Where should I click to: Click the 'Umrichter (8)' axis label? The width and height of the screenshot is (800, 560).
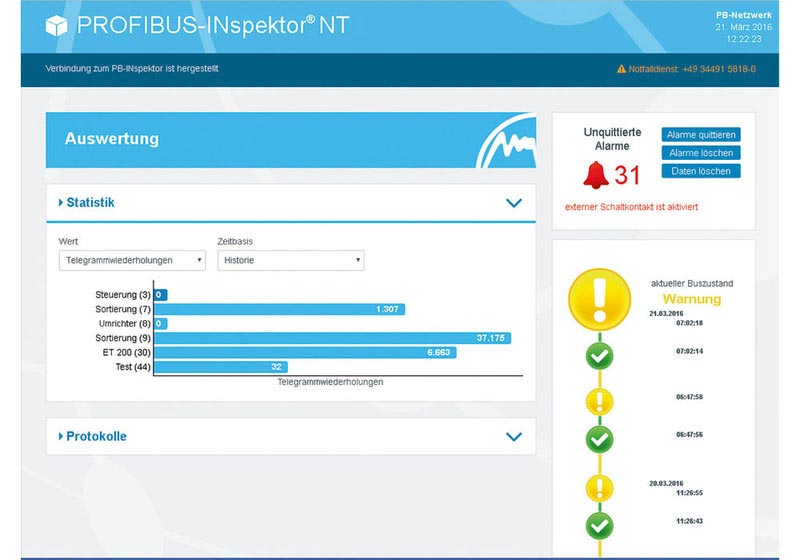click(124, 323)
